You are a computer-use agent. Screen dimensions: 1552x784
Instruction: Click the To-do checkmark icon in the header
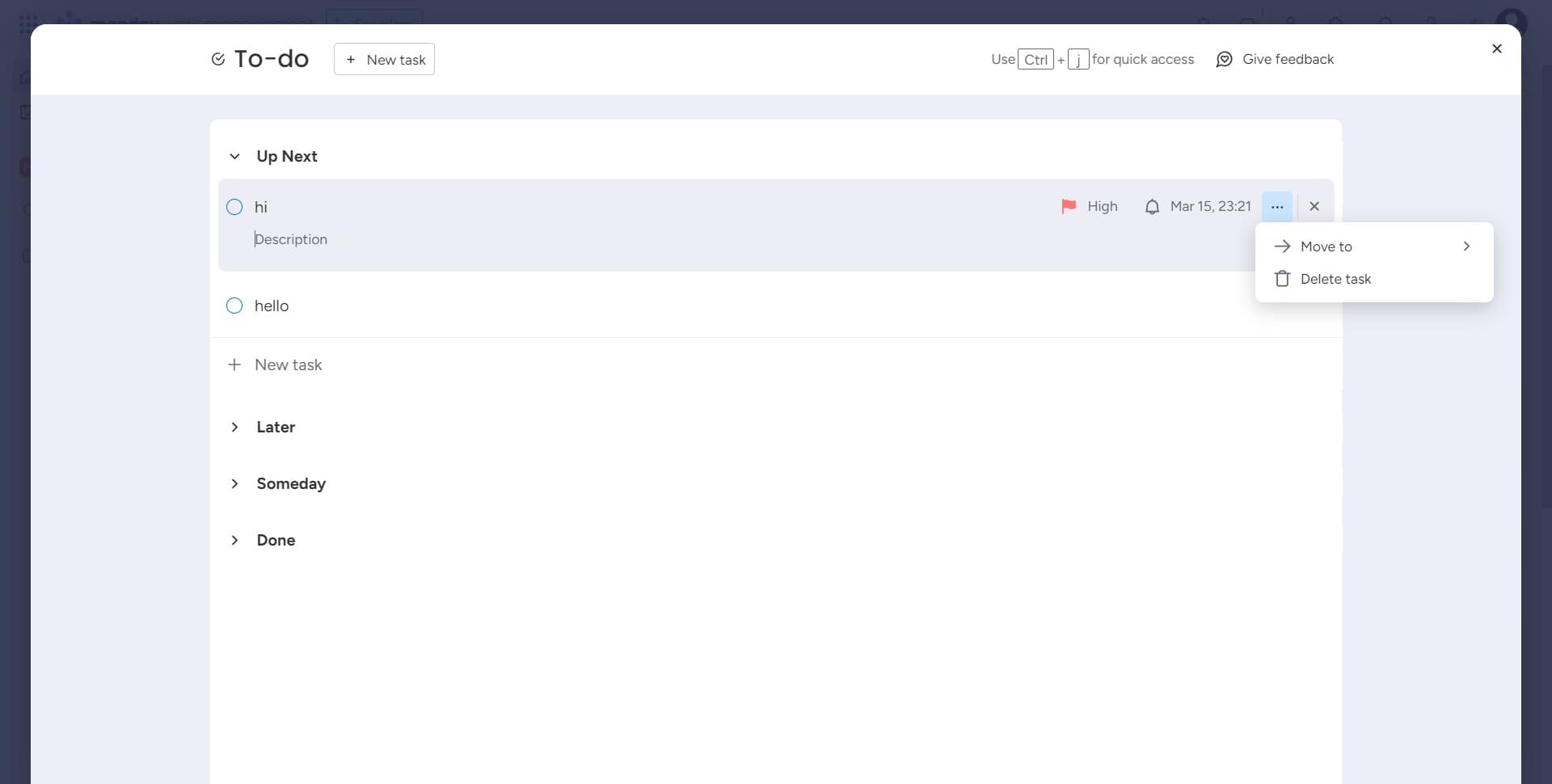[217, 58]
